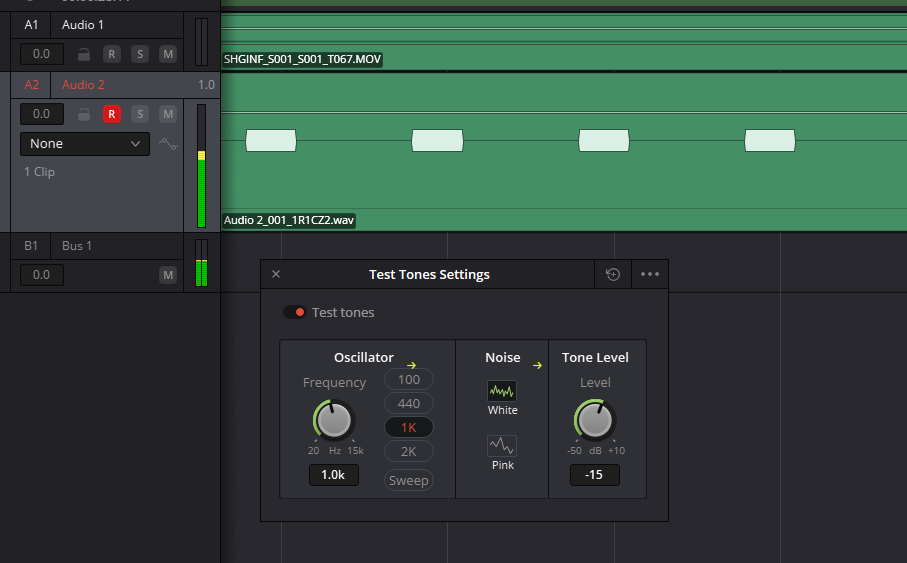Select the 100 Hz oscillator preset

pos(409,380)
